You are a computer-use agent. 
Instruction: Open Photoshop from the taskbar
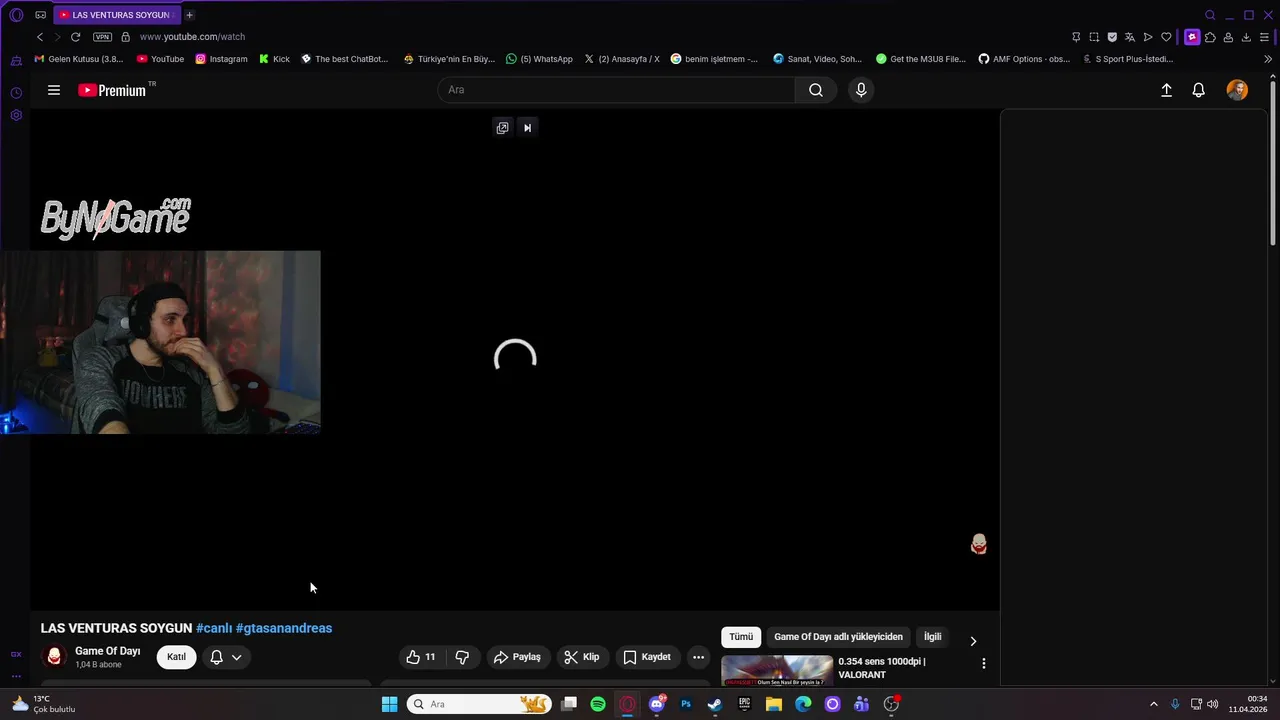pos(685,704)
